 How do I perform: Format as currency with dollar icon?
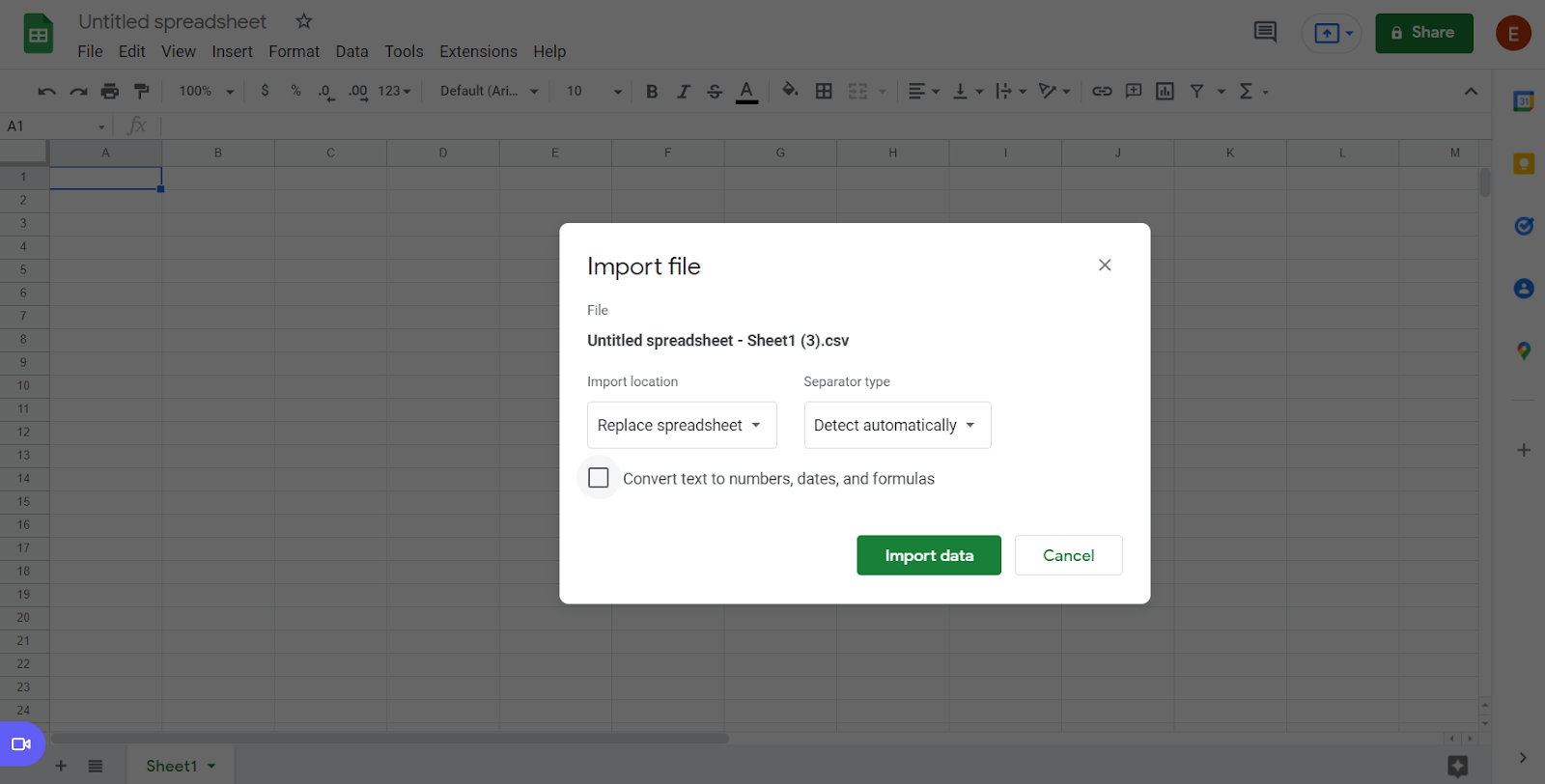tap(265, 91)
